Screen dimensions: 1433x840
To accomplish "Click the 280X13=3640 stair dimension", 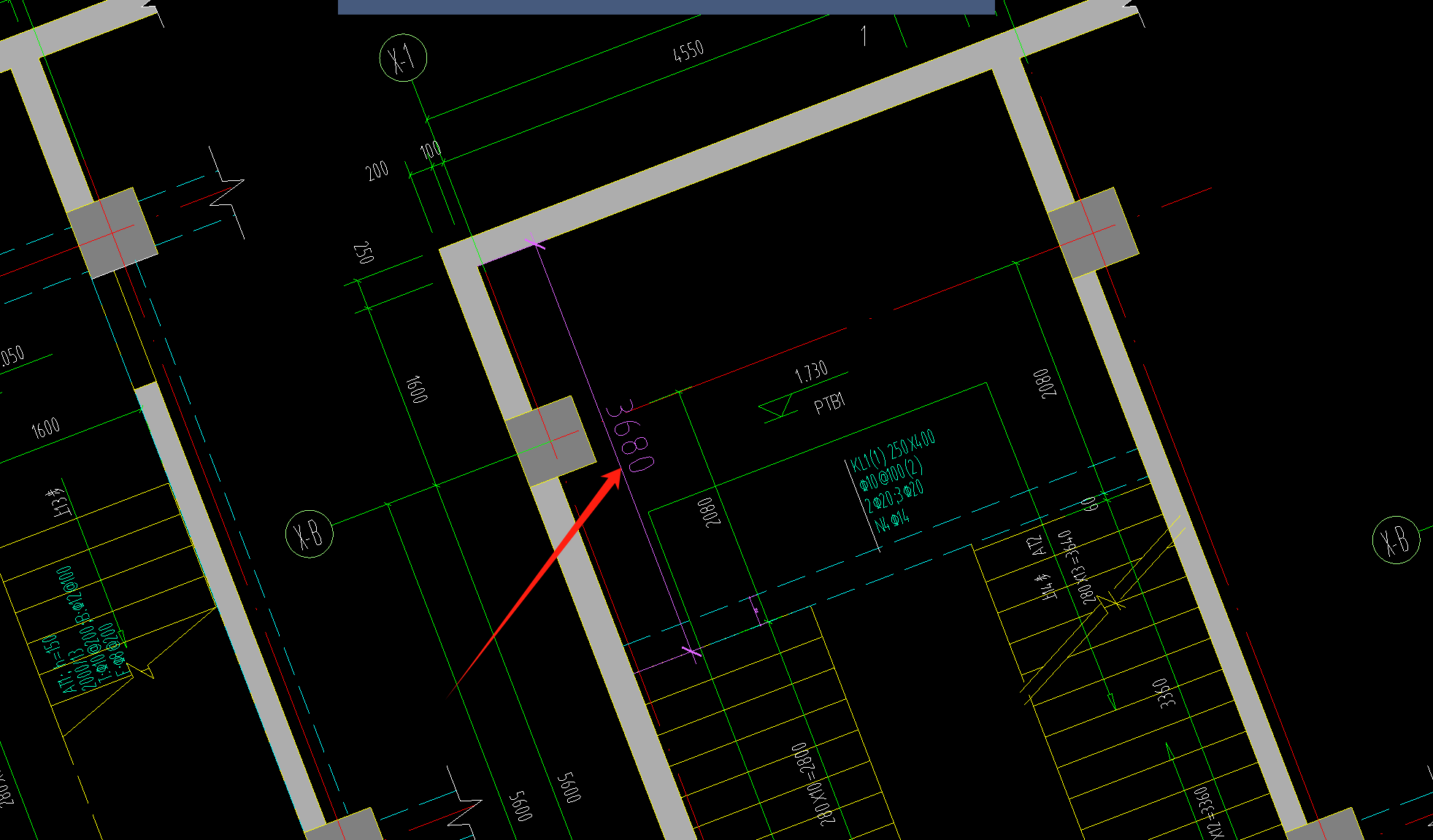I will (x=1075, y=567).
